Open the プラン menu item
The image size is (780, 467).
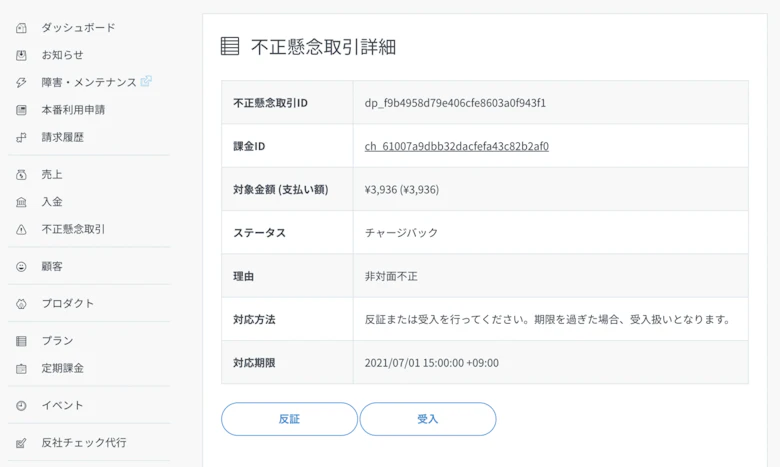click(57, 341)
